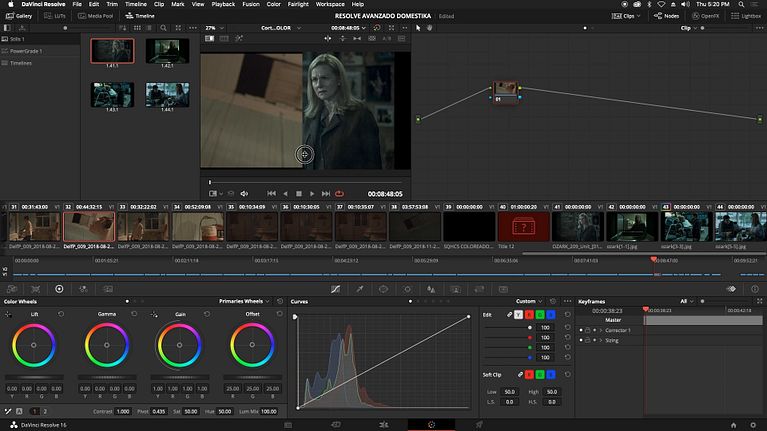Expand the Corrector 1 keyframe track
This screenshot has width=767, height=431.
pos(601,330)
